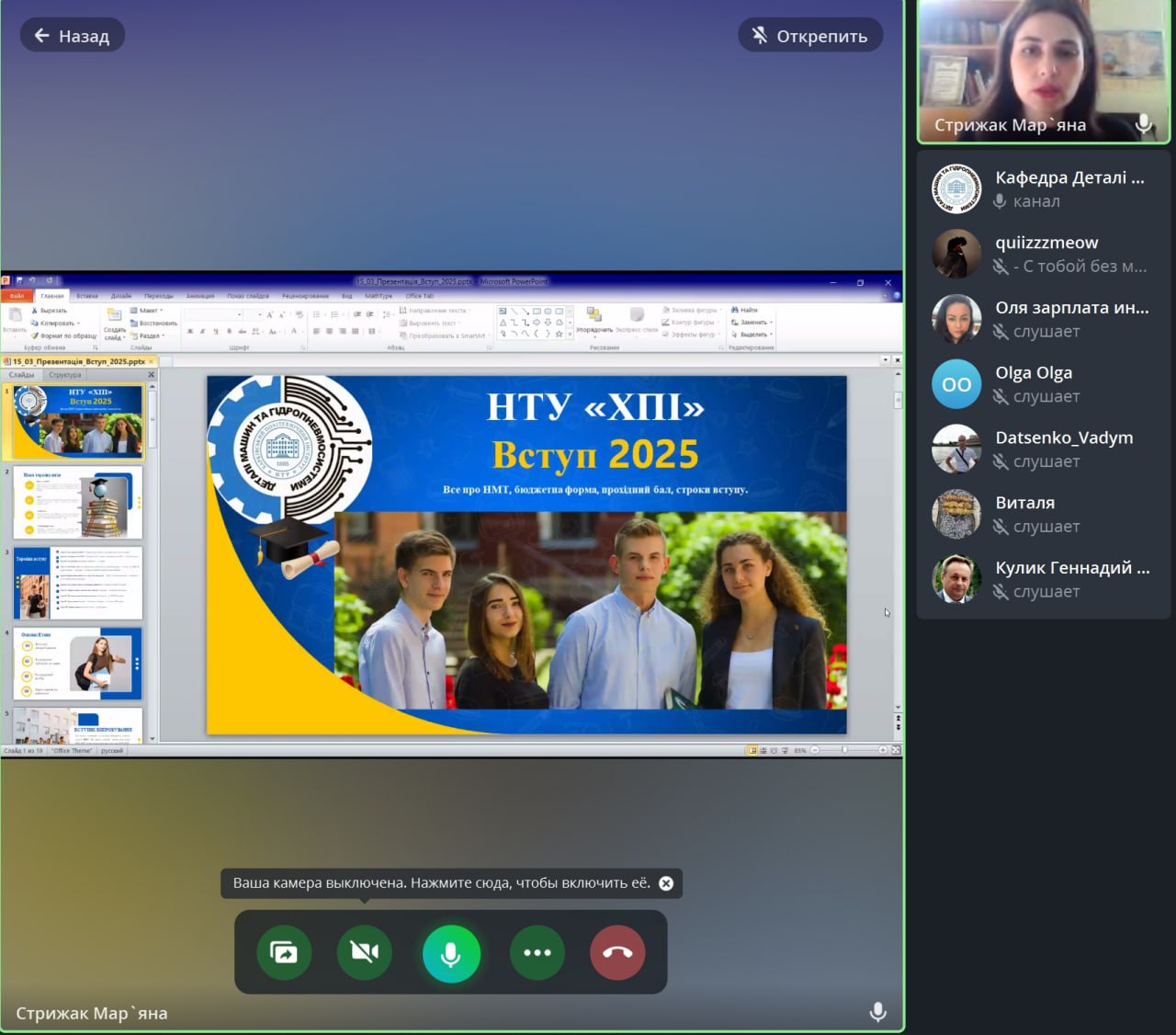Click the screen share button in call controls
This screenshot has height=1035, width=1176.
[284, 952]
